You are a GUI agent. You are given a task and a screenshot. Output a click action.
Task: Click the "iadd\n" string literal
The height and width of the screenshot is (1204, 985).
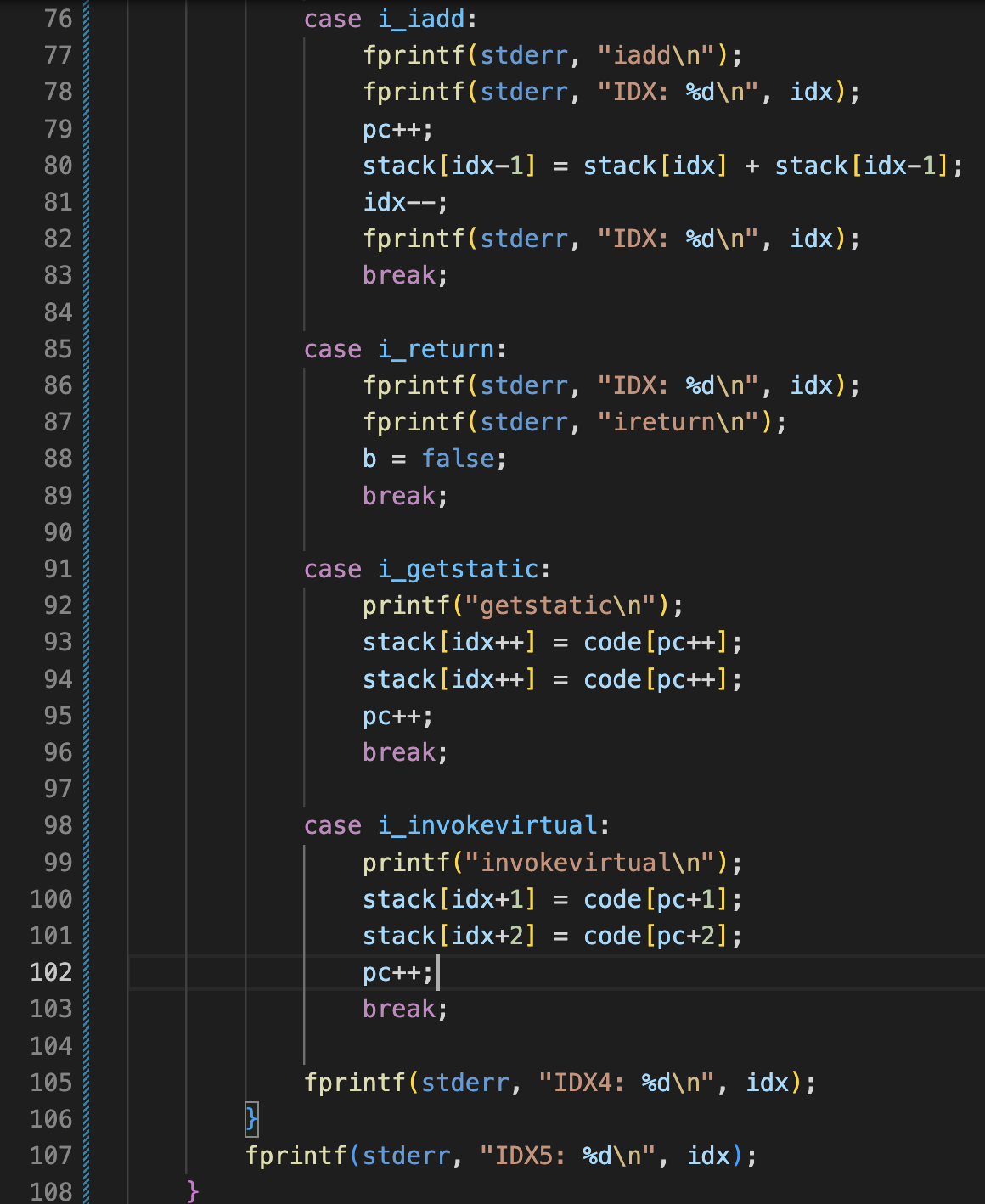tap(662, 55)
